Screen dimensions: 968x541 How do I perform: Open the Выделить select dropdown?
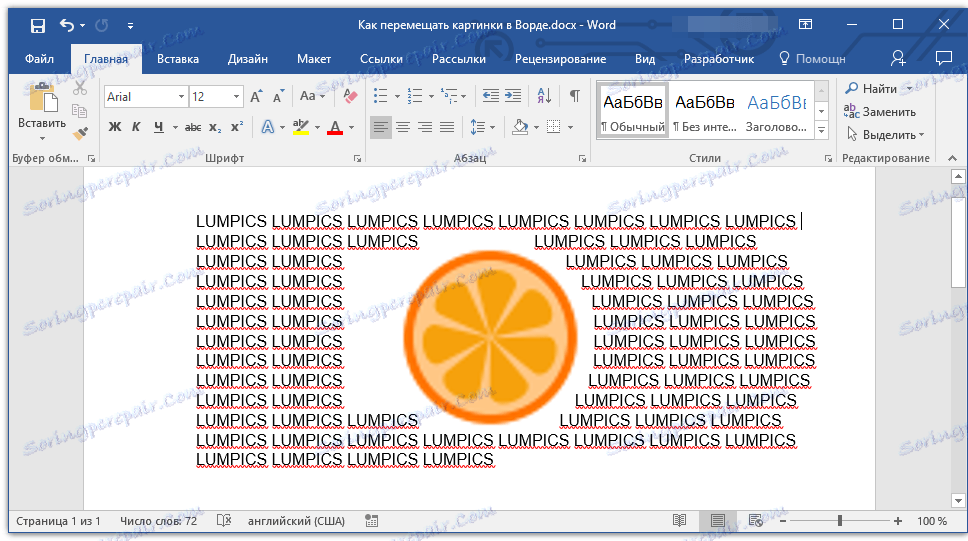[x=885, y=135]
